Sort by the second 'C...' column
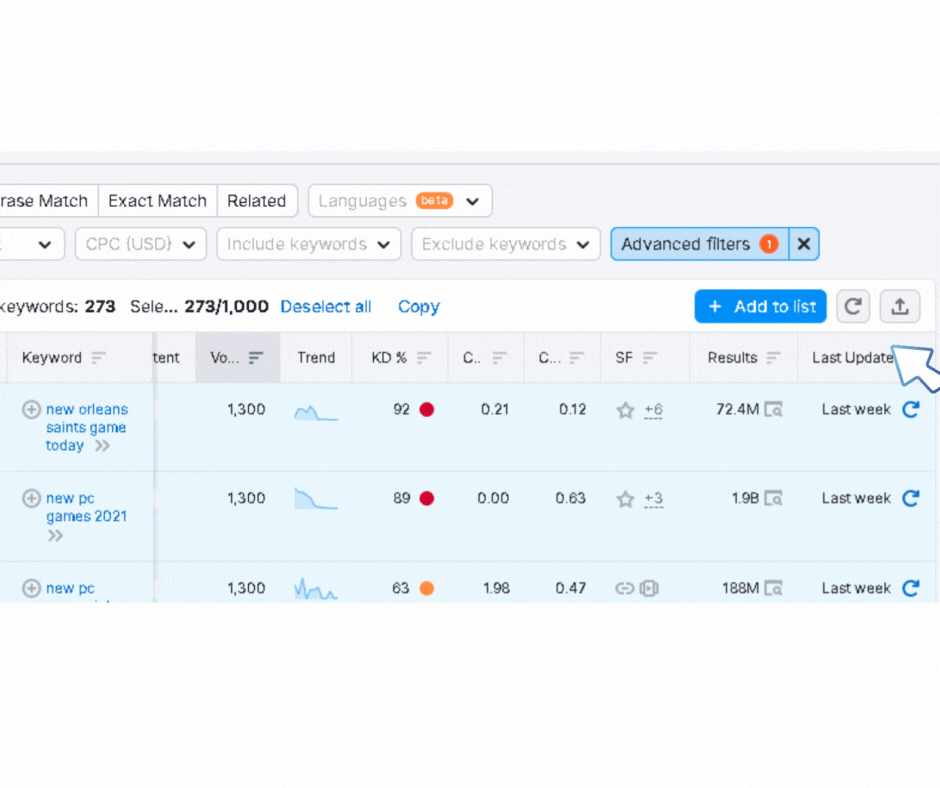The height and width of the screenshot is (788, 940). (x=576, y=358)
